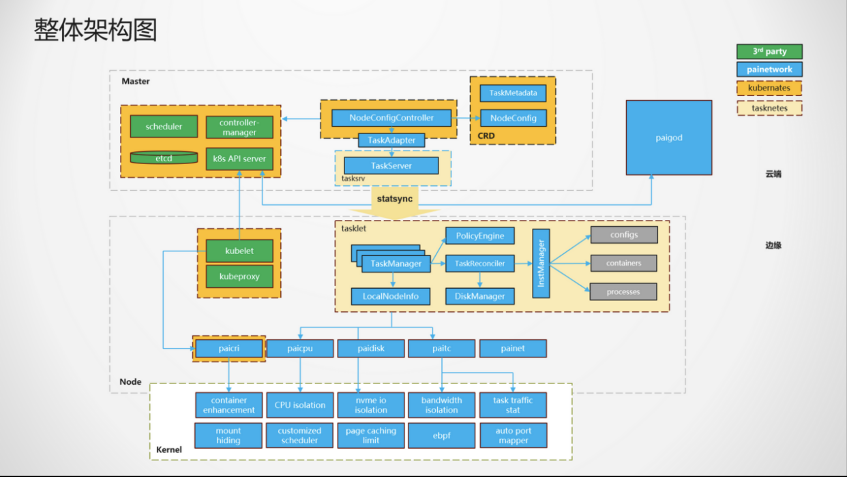Select the container enhancement box
Image resolution: width=847 pixels, height=477 pixels.
tap(229, 405)
